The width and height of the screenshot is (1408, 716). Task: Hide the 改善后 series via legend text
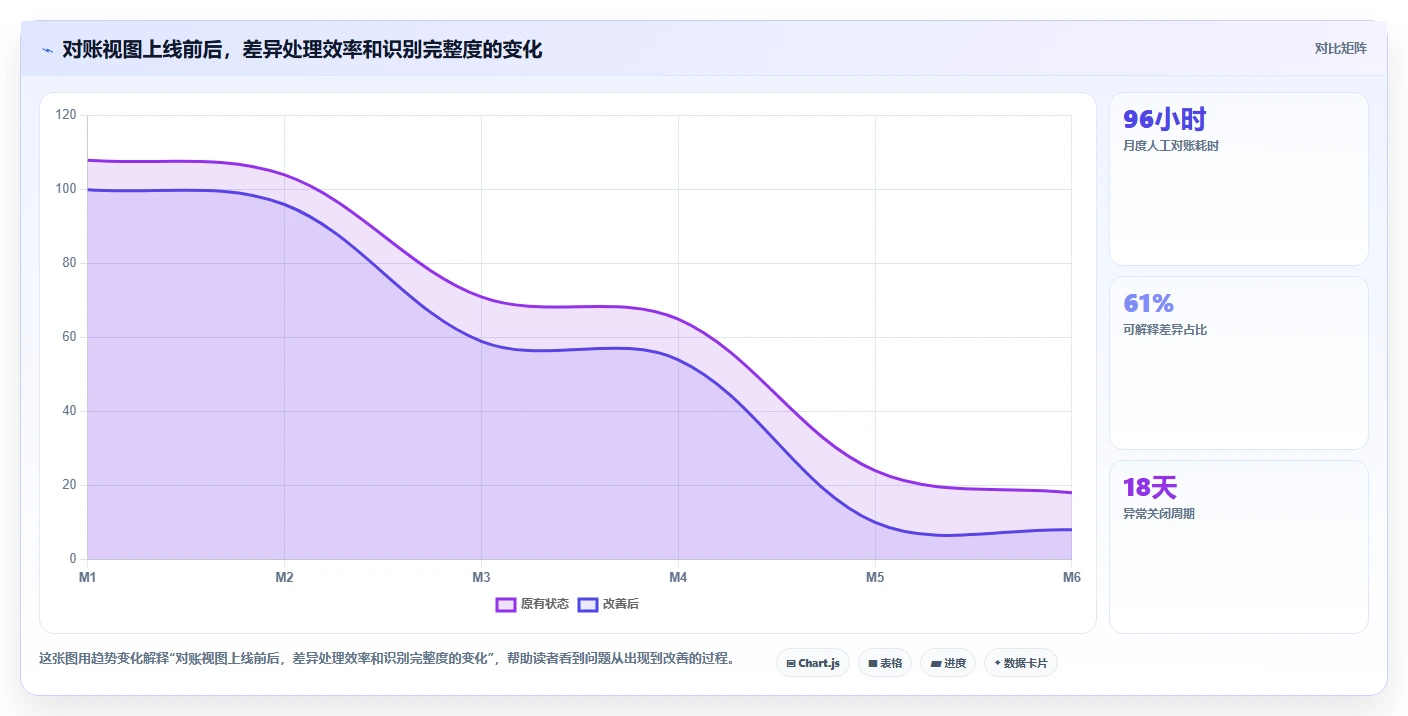click(x=621, y=604)
